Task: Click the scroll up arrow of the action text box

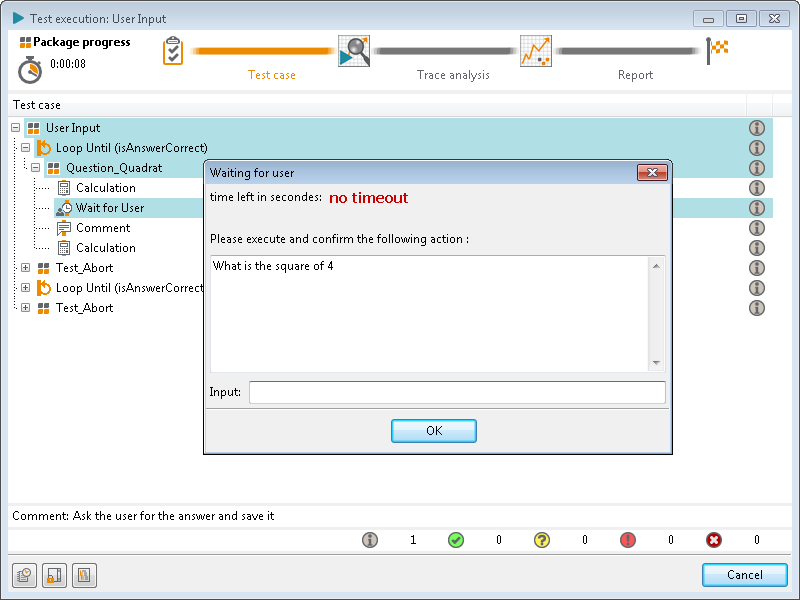Action: [656, 266]
